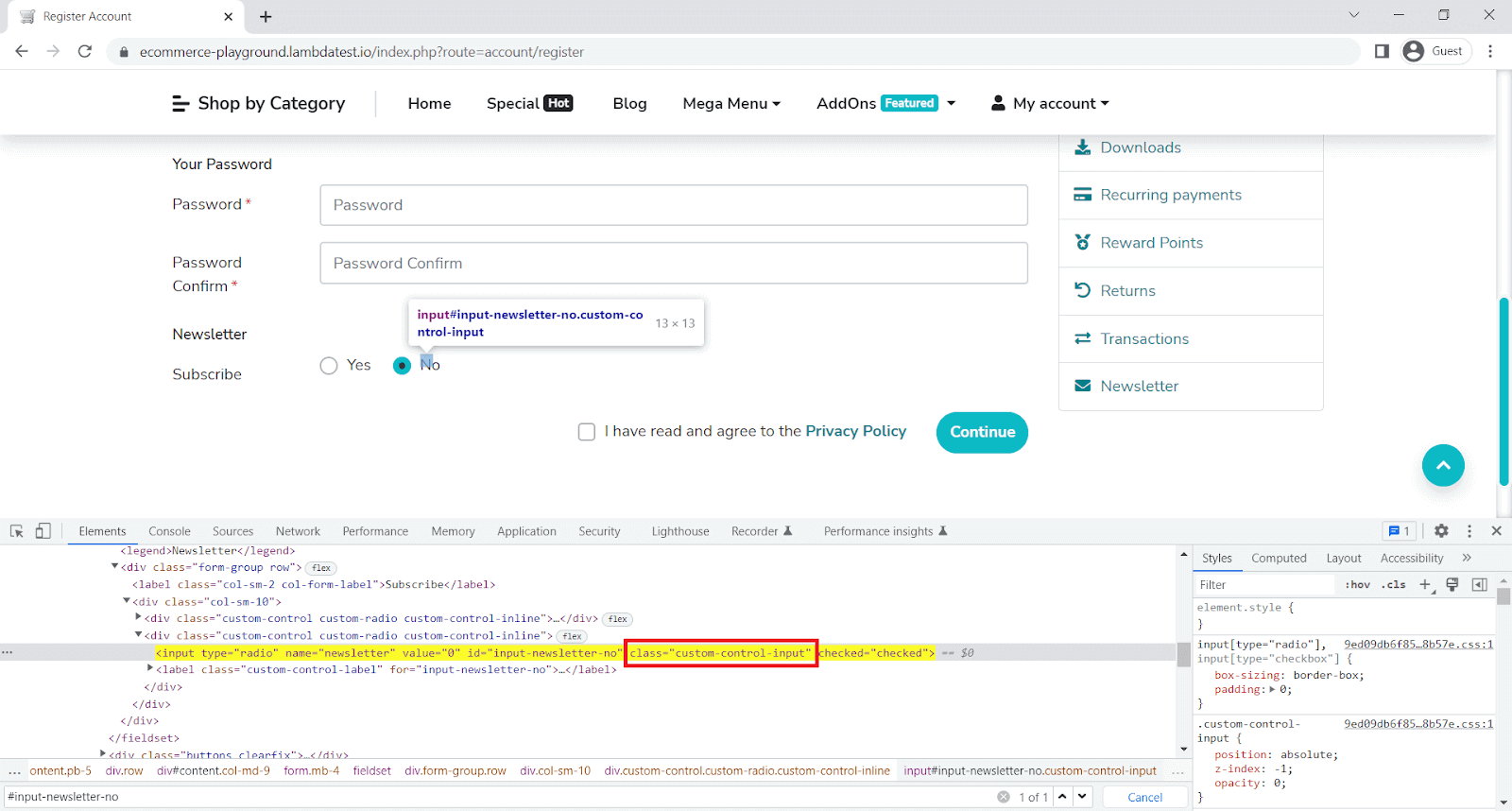Click the scroll-to-top round button
The height and width of the screenshot is (811, 1512).
pyautogui.click(x=1443, y=465)
